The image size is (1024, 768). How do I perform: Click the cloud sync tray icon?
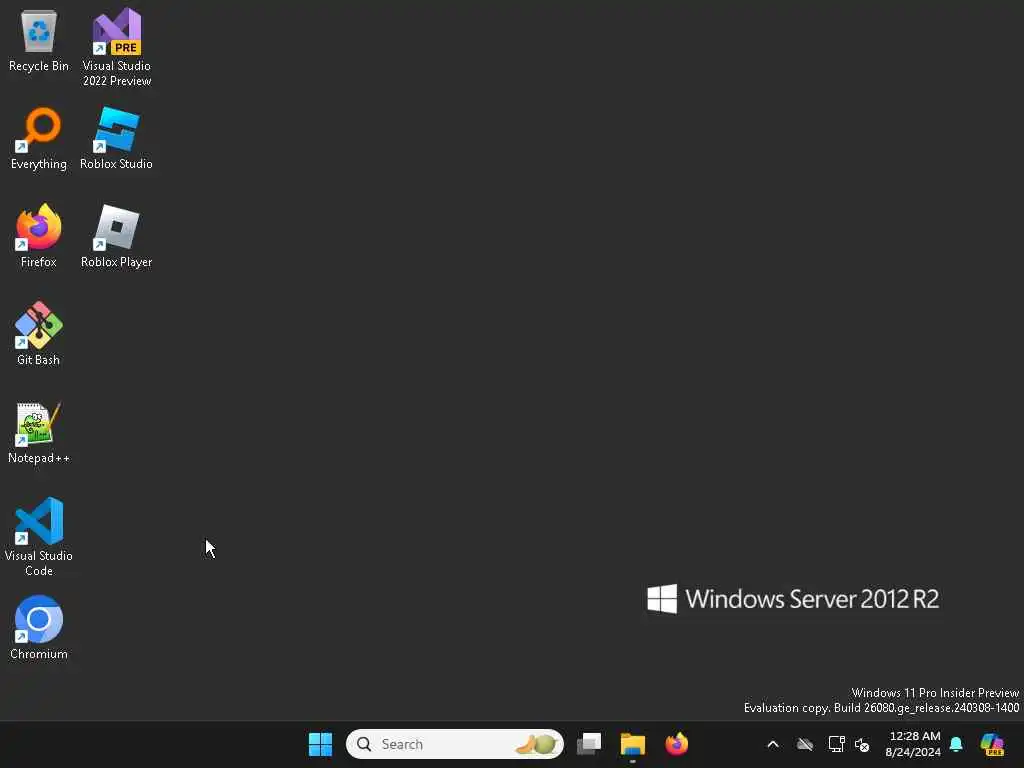click(x=805, y=744)
